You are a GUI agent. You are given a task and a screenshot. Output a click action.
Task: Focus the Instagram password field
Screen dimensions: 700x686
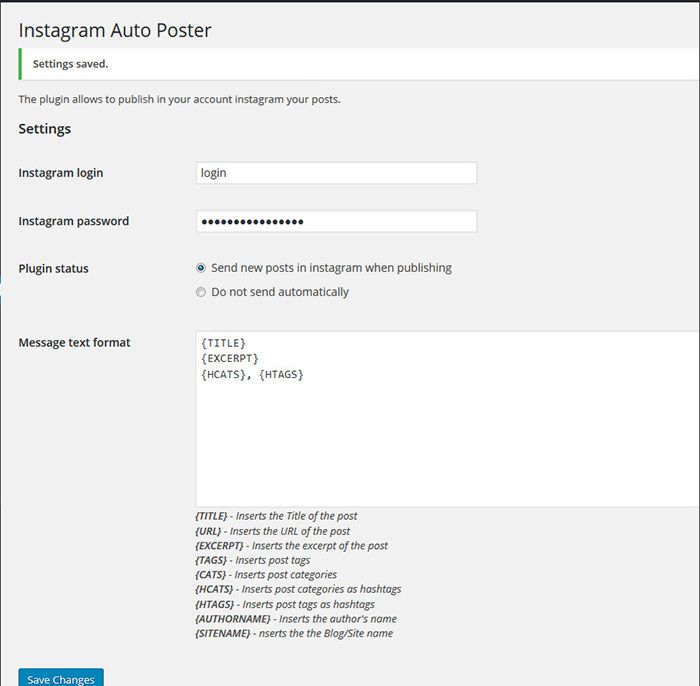click(x=336, y=221)
